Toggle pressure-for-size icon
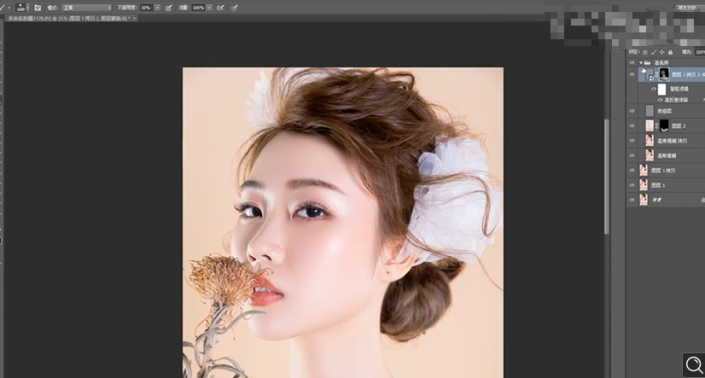The image size is (705, 378). [x=234, y=8]
